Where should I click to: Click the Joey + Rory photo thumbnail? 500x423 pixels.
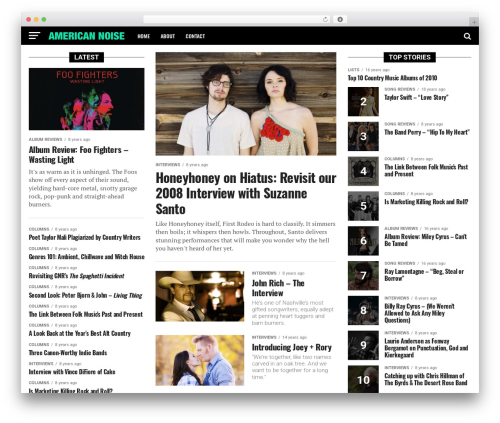click(200, 360)
